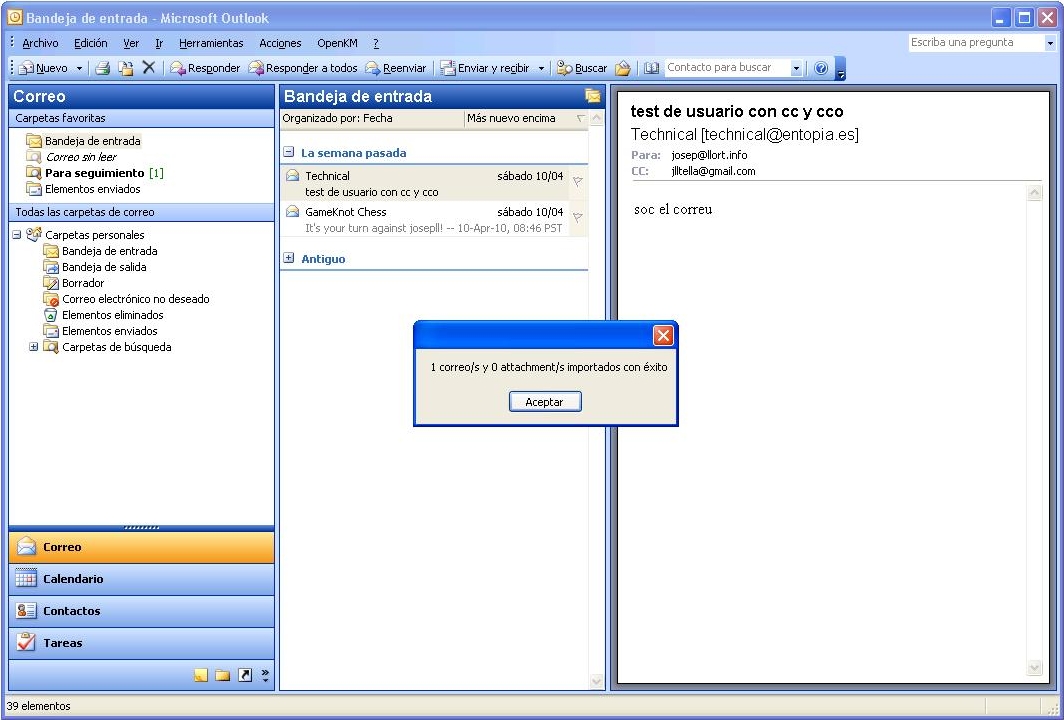Screen dimensions: 1064x720
Task: Click the josep@llort.info recipient address
Action: tap(709, 155)
